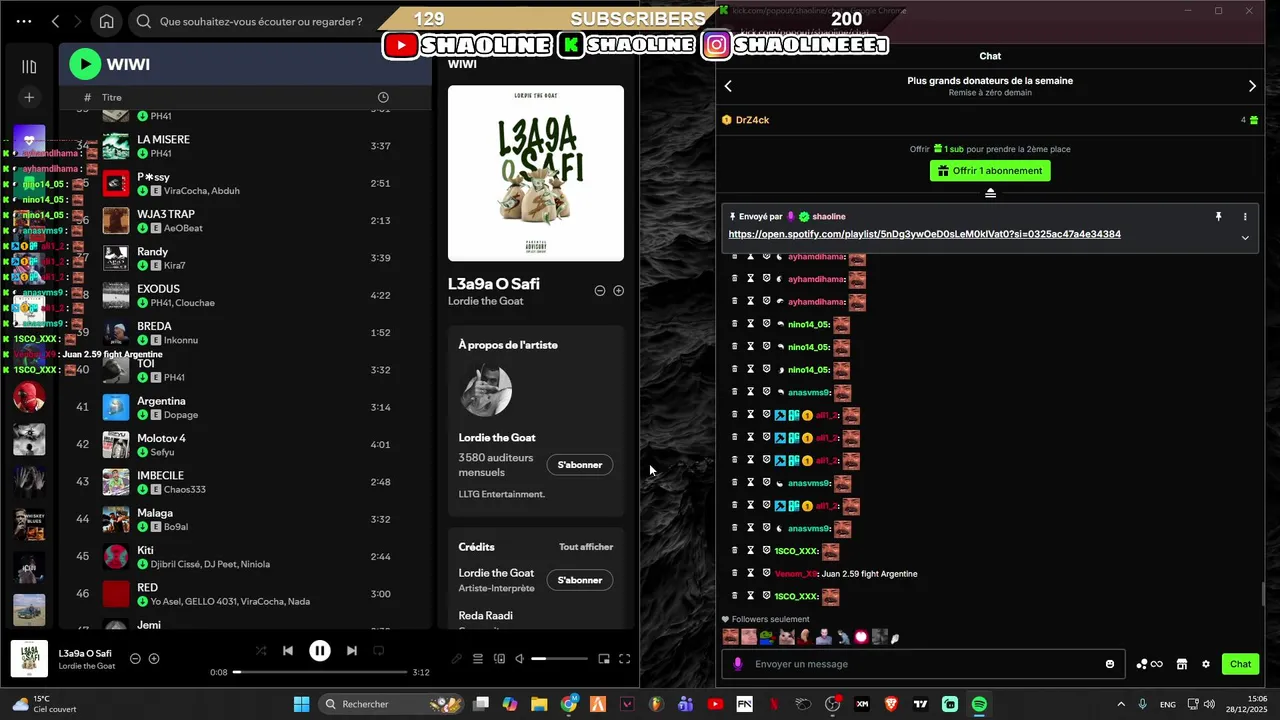Select the track Kiti

pos(245,556)
